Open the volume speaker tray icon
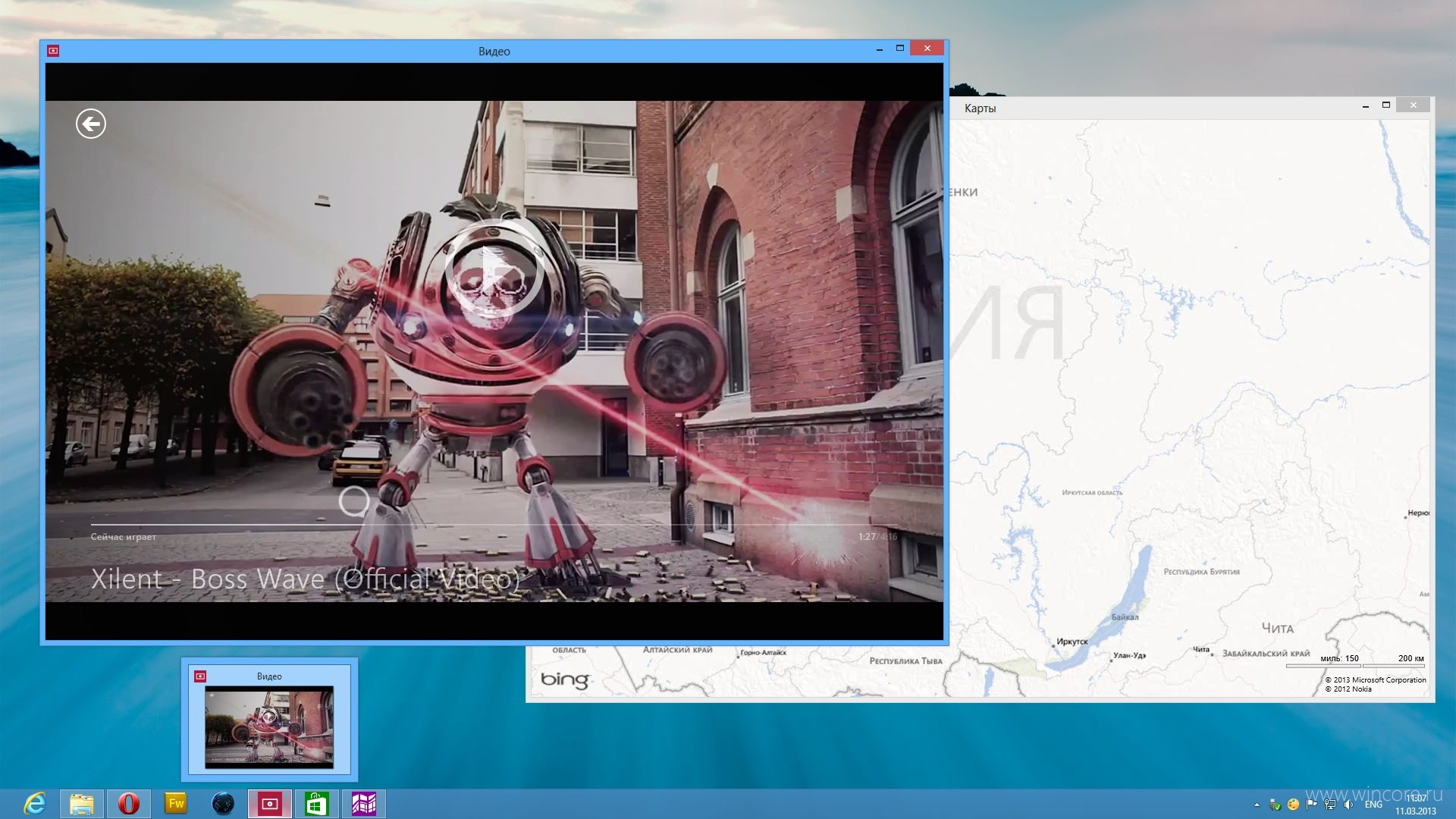The width and height of the screenshot is (1456, 819). [1348, 805]
